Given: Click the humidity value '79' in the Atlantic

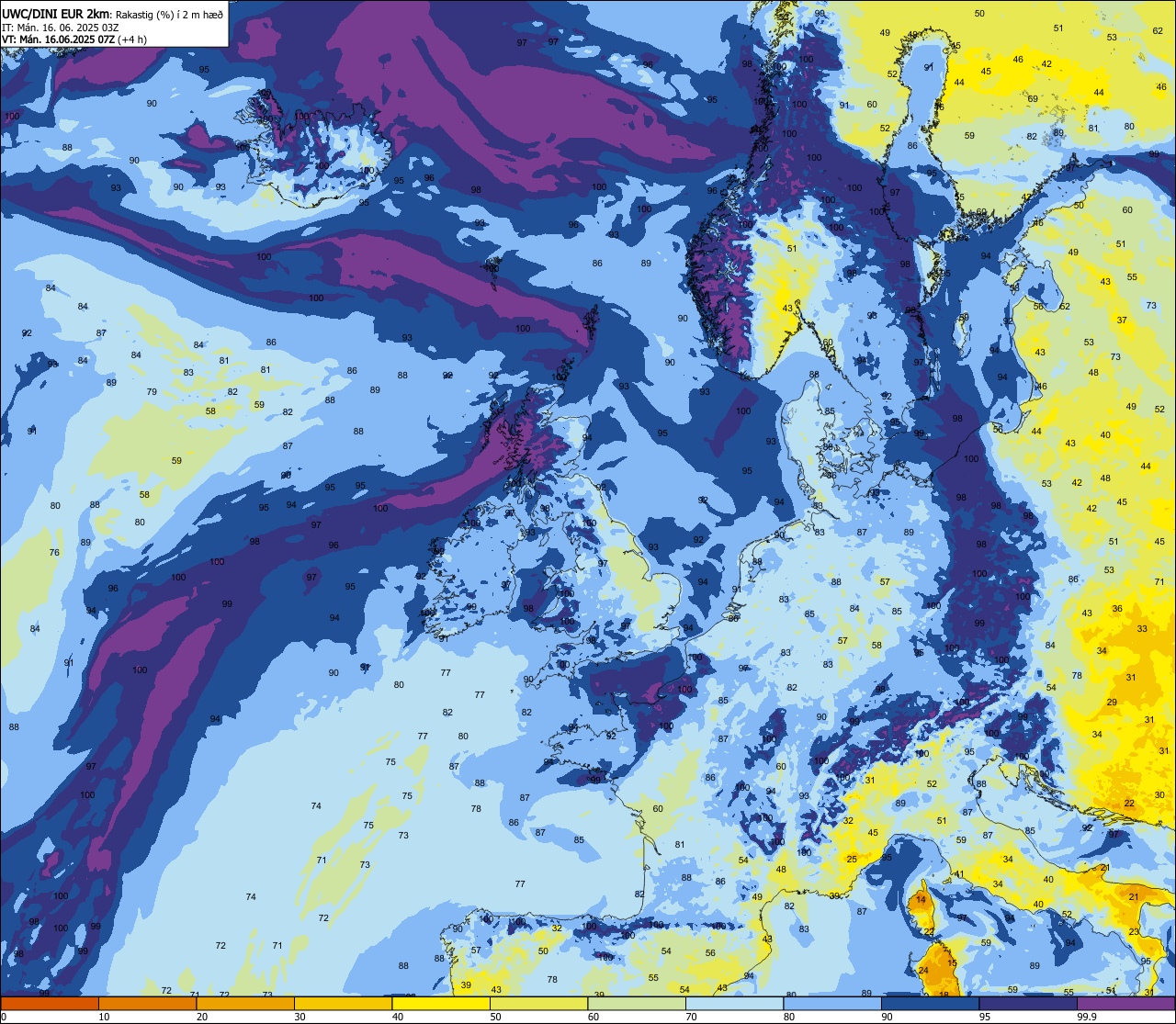Looking at the screenshot, I should 152,392.
